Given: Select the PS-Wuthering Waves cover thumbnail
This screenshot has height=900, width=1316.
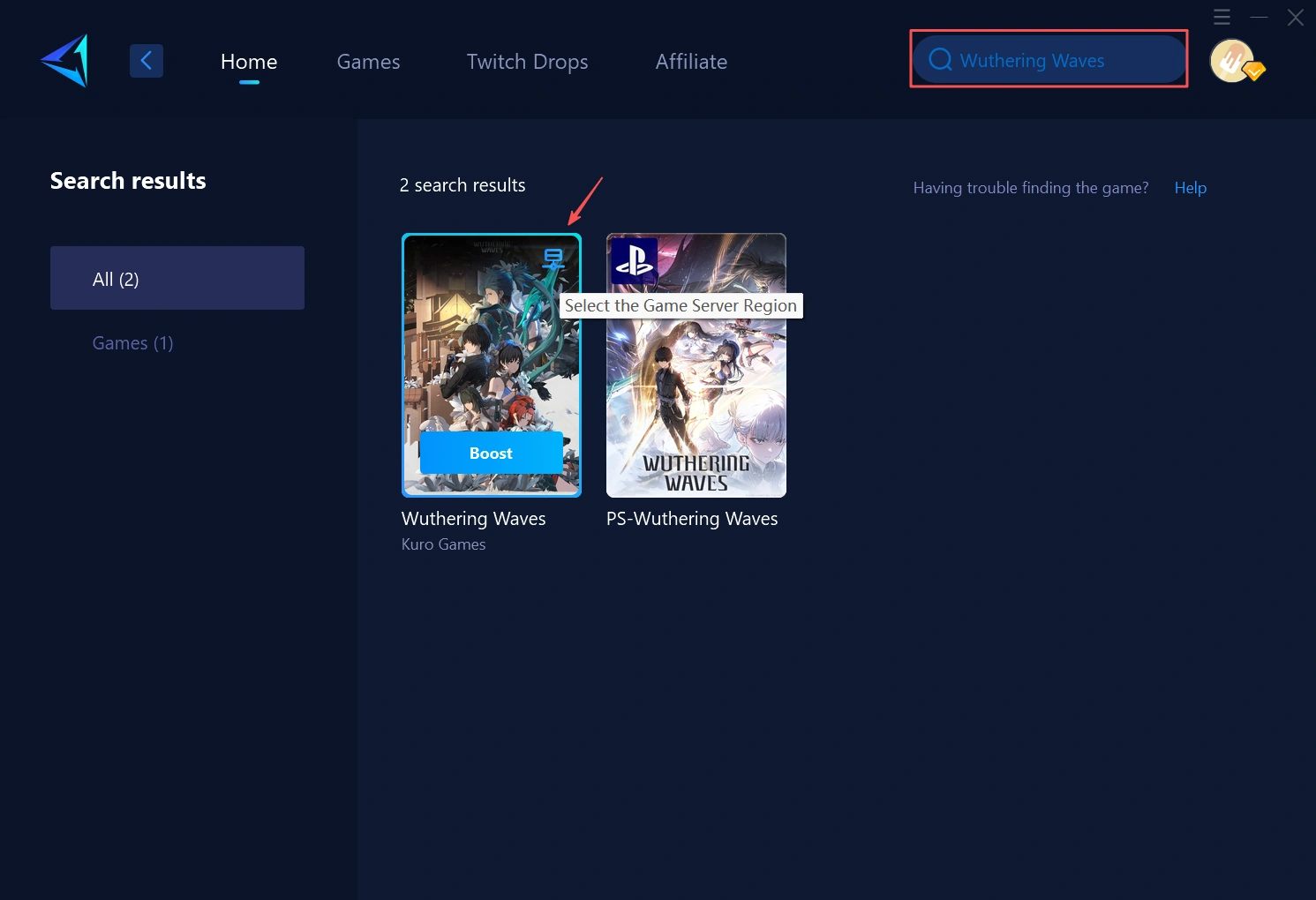Looking at the screenshot, I should 696,397.
